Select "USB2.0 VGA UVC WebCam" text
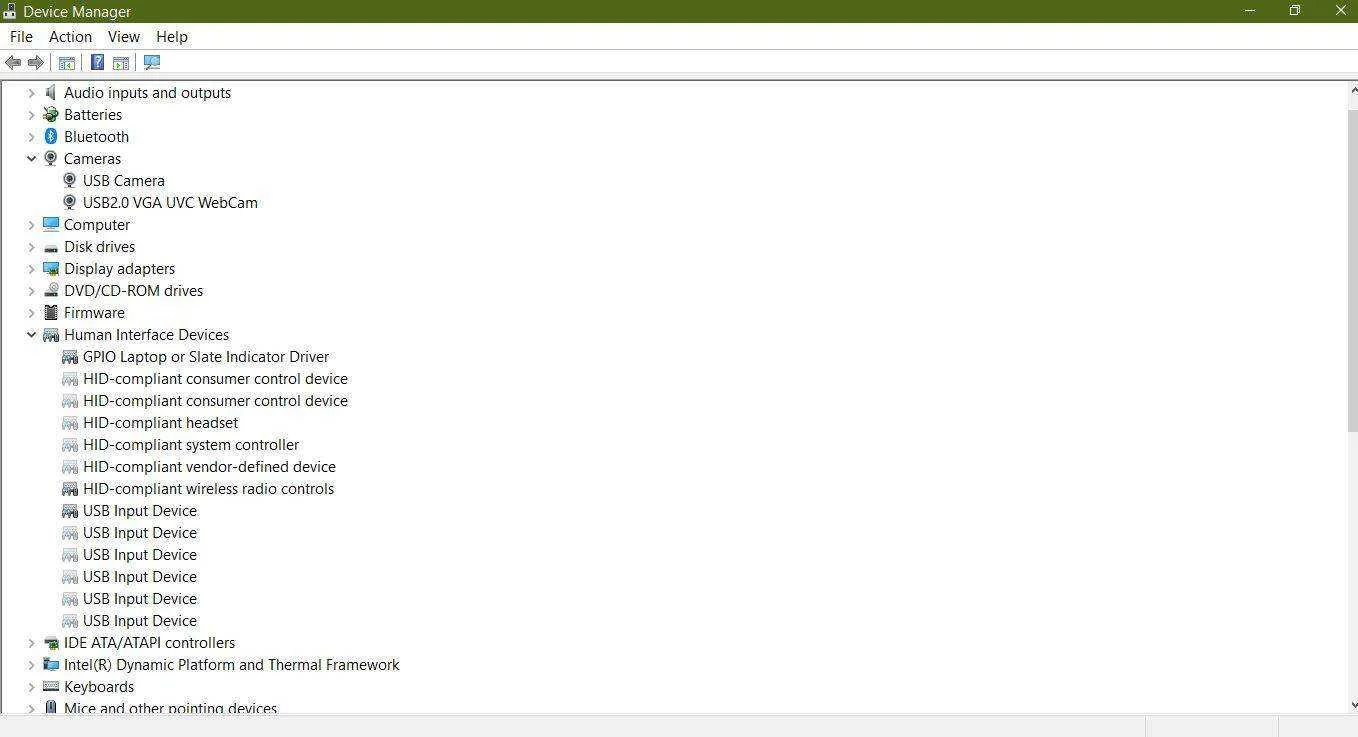The image size is (1358, 737). [x=170, y=202]
